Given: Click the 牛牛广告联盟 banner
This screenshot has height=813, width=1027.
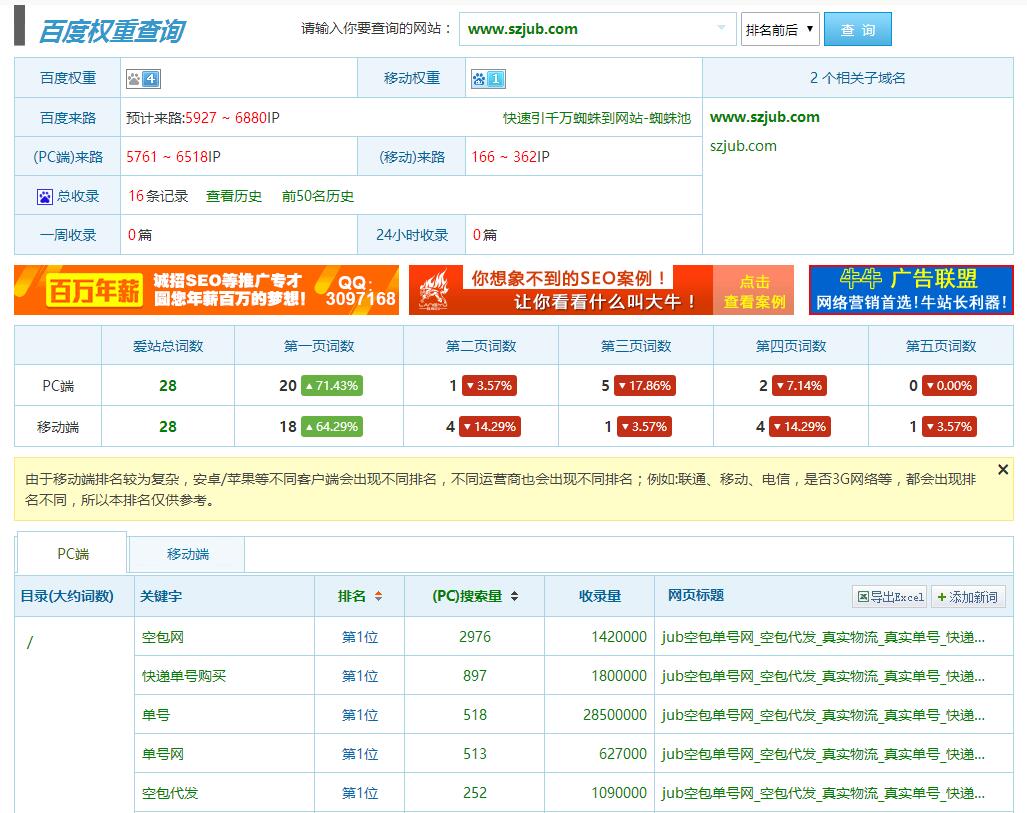Looking at the screenshot, I should pyautogui.click(x=911, y=290).
